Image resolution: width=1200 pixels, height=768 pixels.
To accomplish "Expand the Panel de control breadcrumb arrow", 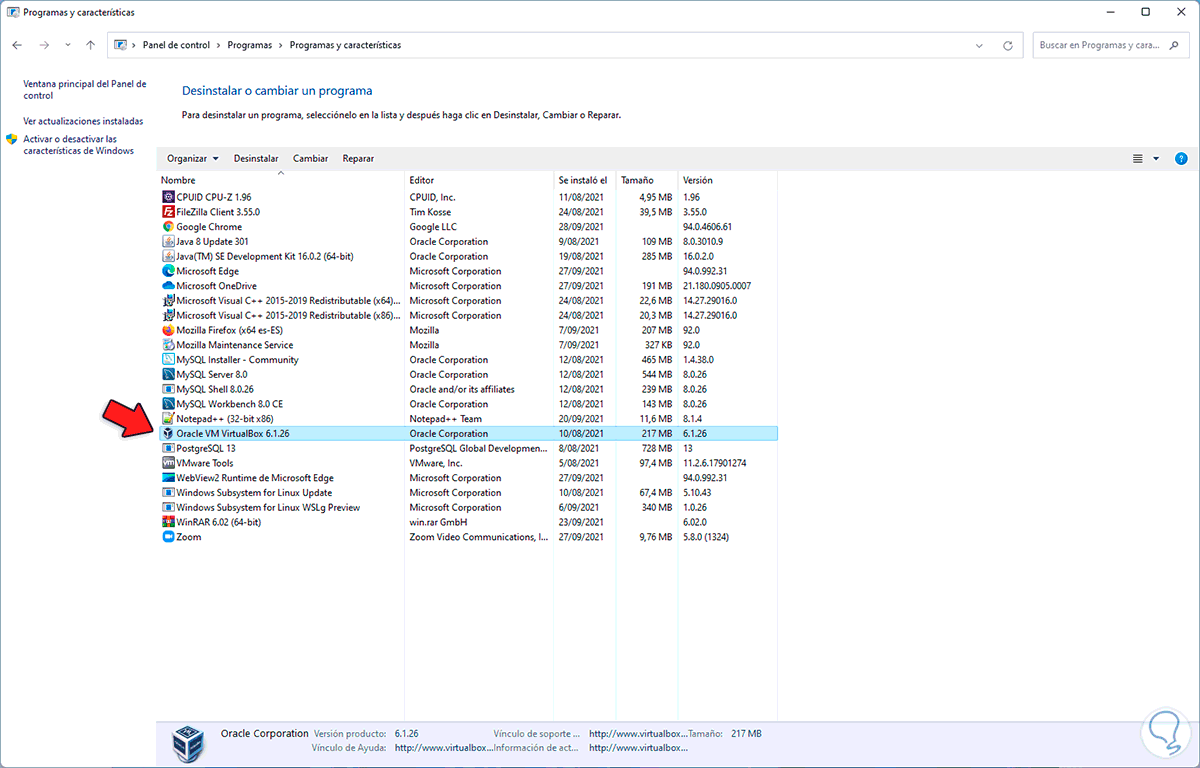I will [x=220, y=45].
